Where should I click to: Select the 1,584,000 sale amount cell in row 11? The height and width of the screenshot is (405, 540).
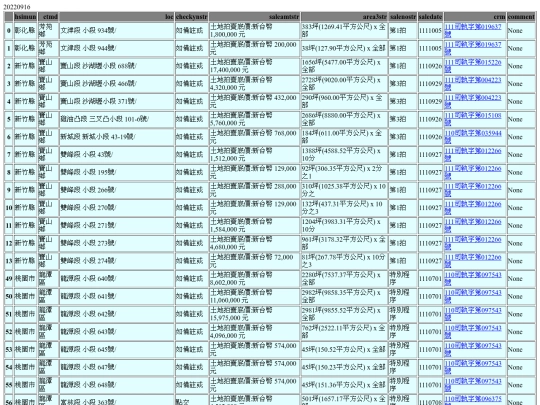[x=255, y=226]
